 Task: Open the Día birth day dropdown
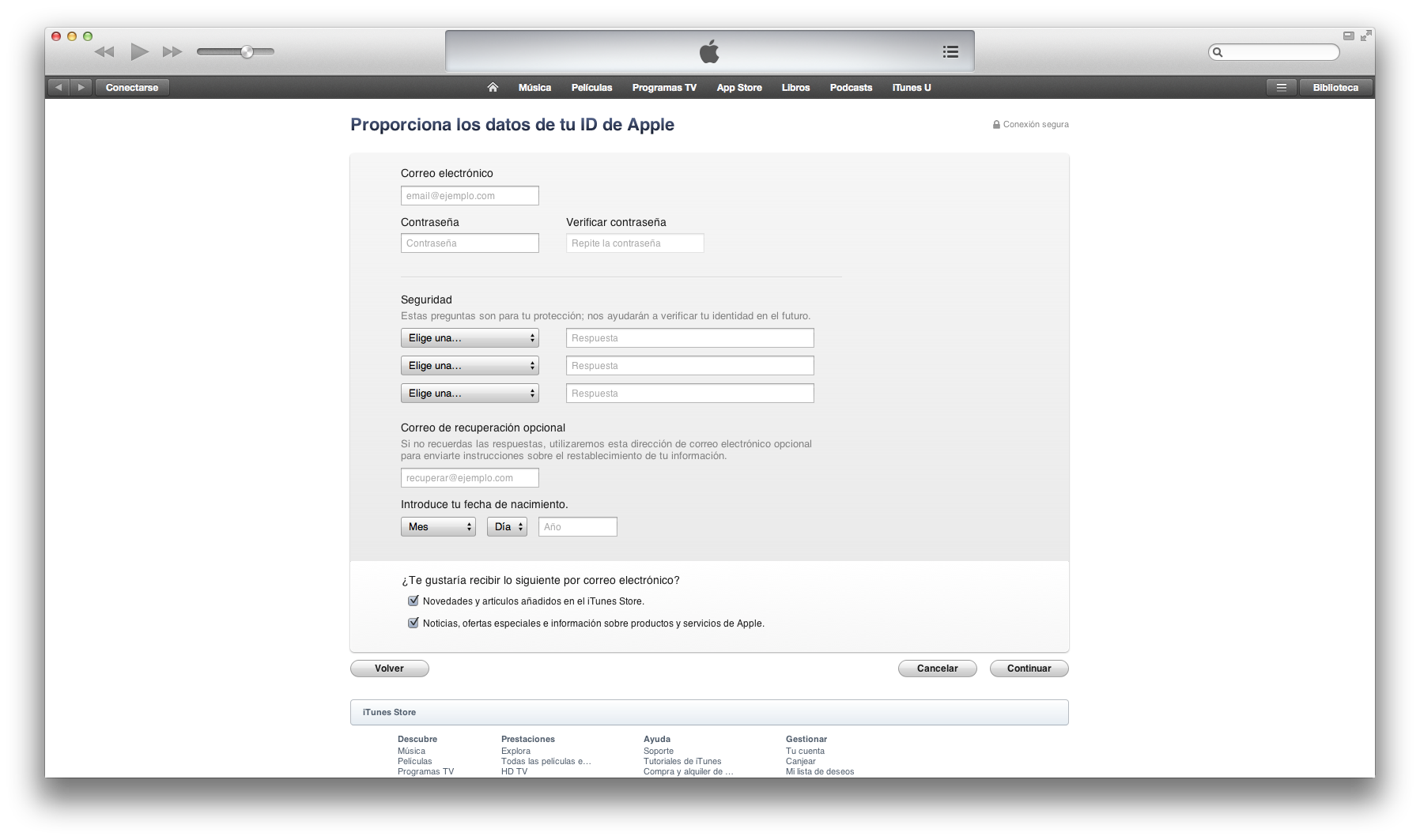[507, 527]
